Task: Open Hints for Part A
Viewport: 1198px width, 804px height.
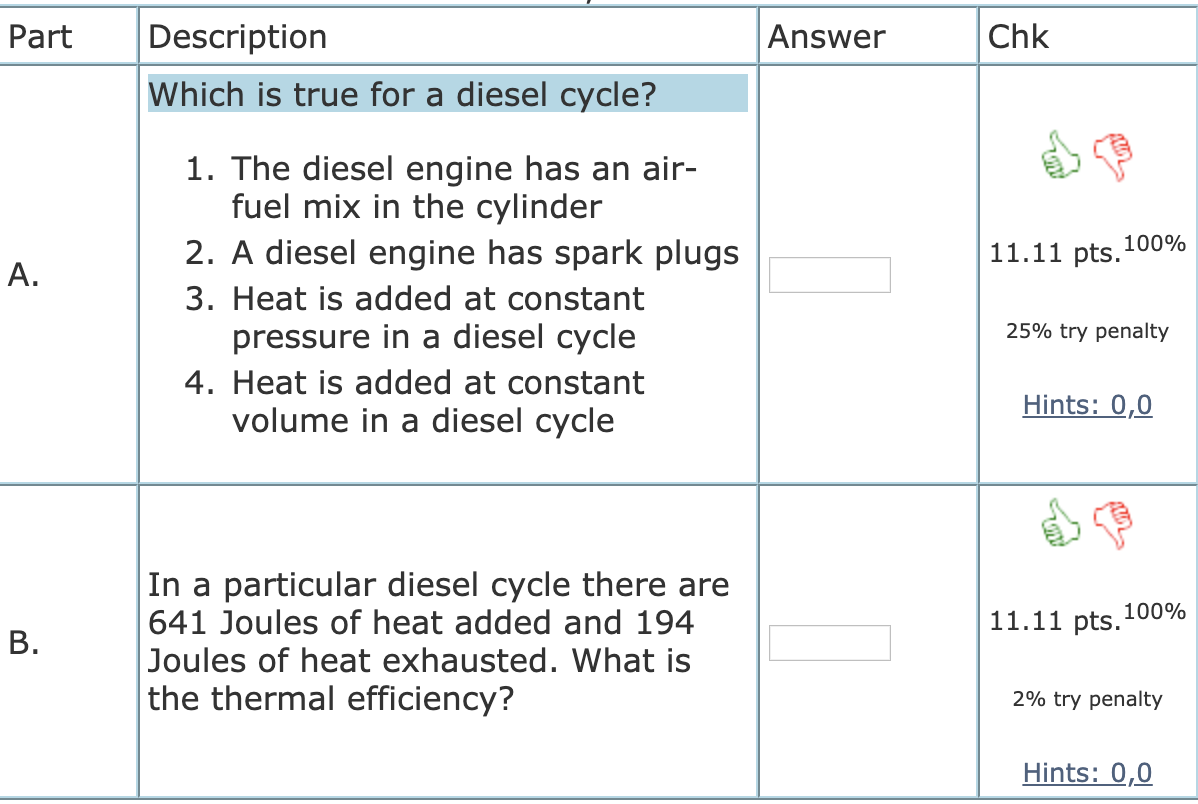Action: [x=1086, y=404]
